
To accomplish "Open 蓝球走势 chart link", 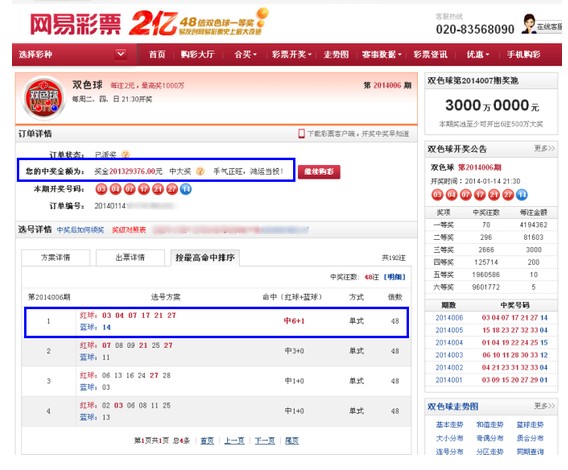I will click(x=530, y=425).
